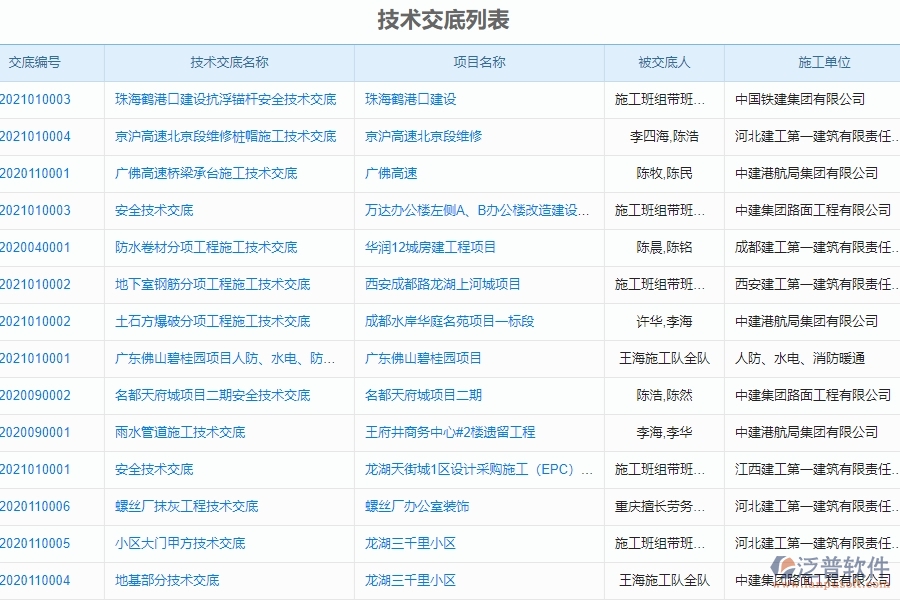
Task: Click the 被交底人 column header
Action: pyautogui.click(x=662, y=62)
